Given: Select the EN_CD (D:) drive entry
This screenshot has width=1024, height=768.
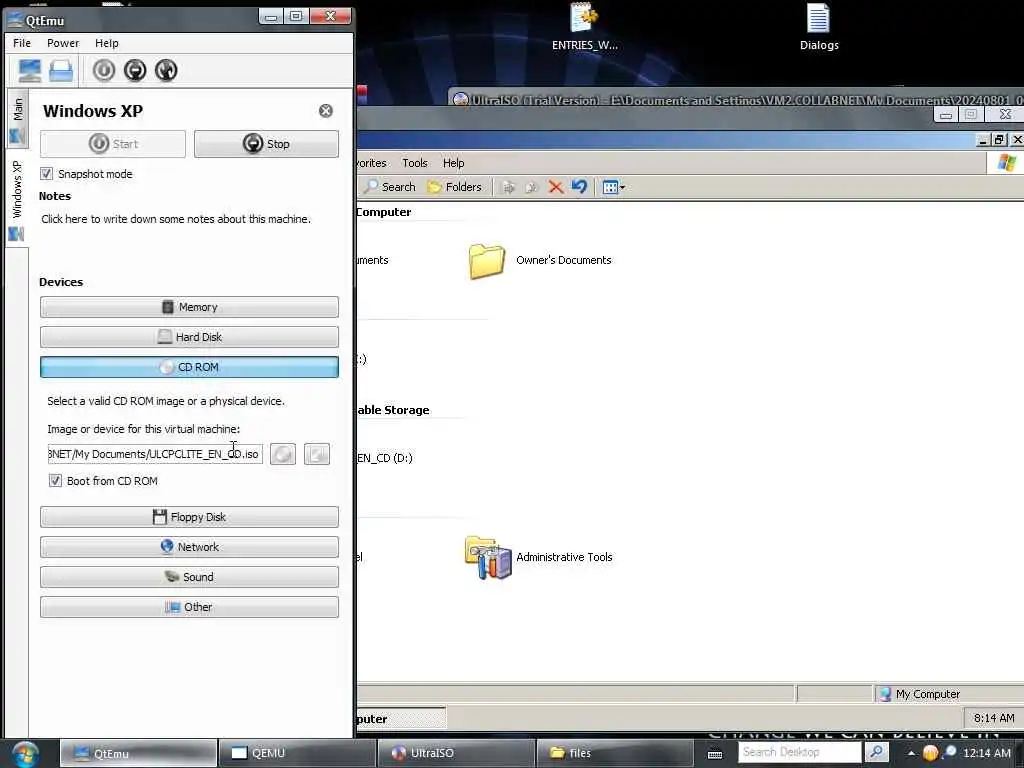Looking at the screenshot, I should tap(385, 458).
